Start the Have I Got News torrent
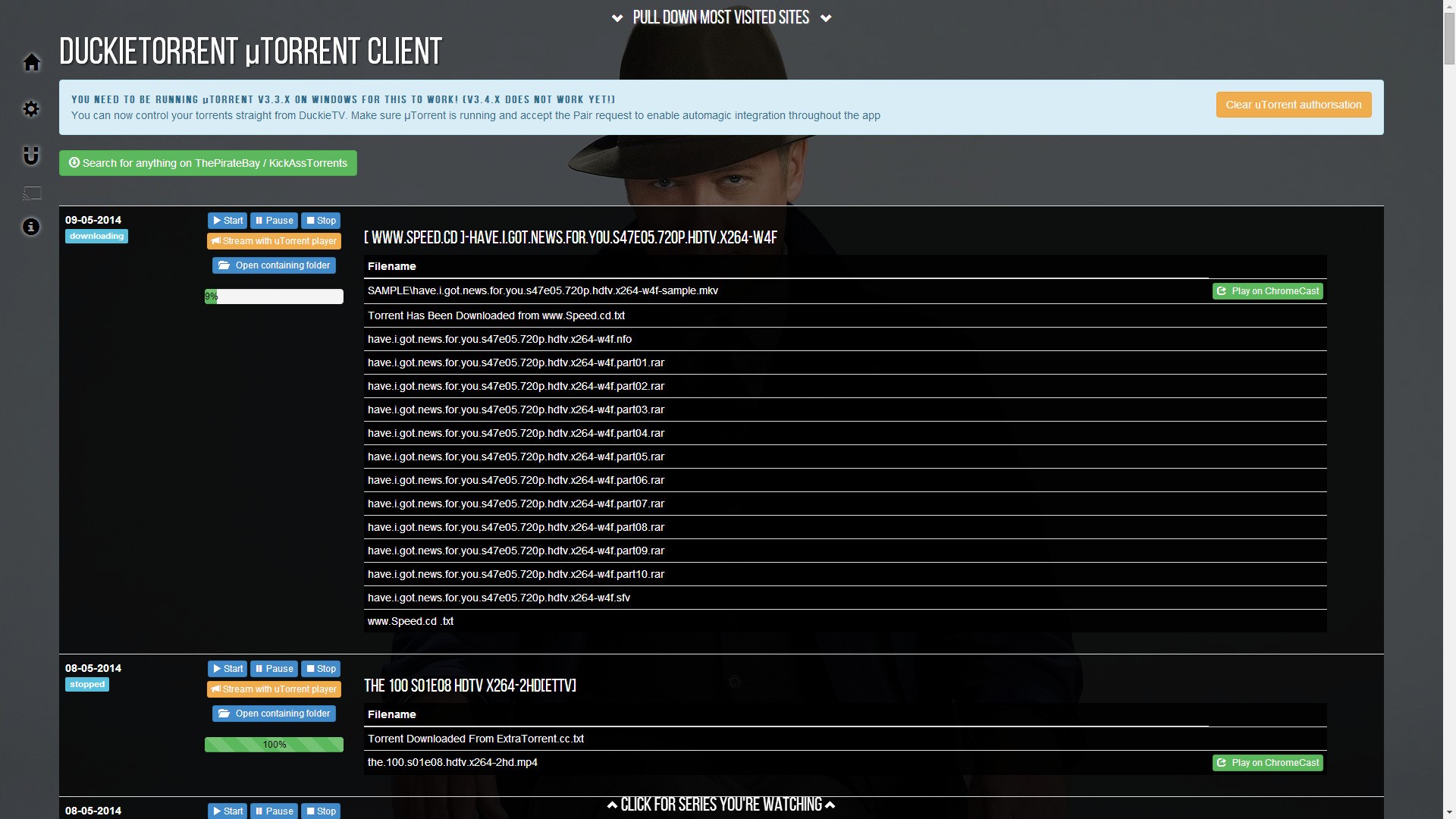The image size is (1456, 819). click(227, 221)
